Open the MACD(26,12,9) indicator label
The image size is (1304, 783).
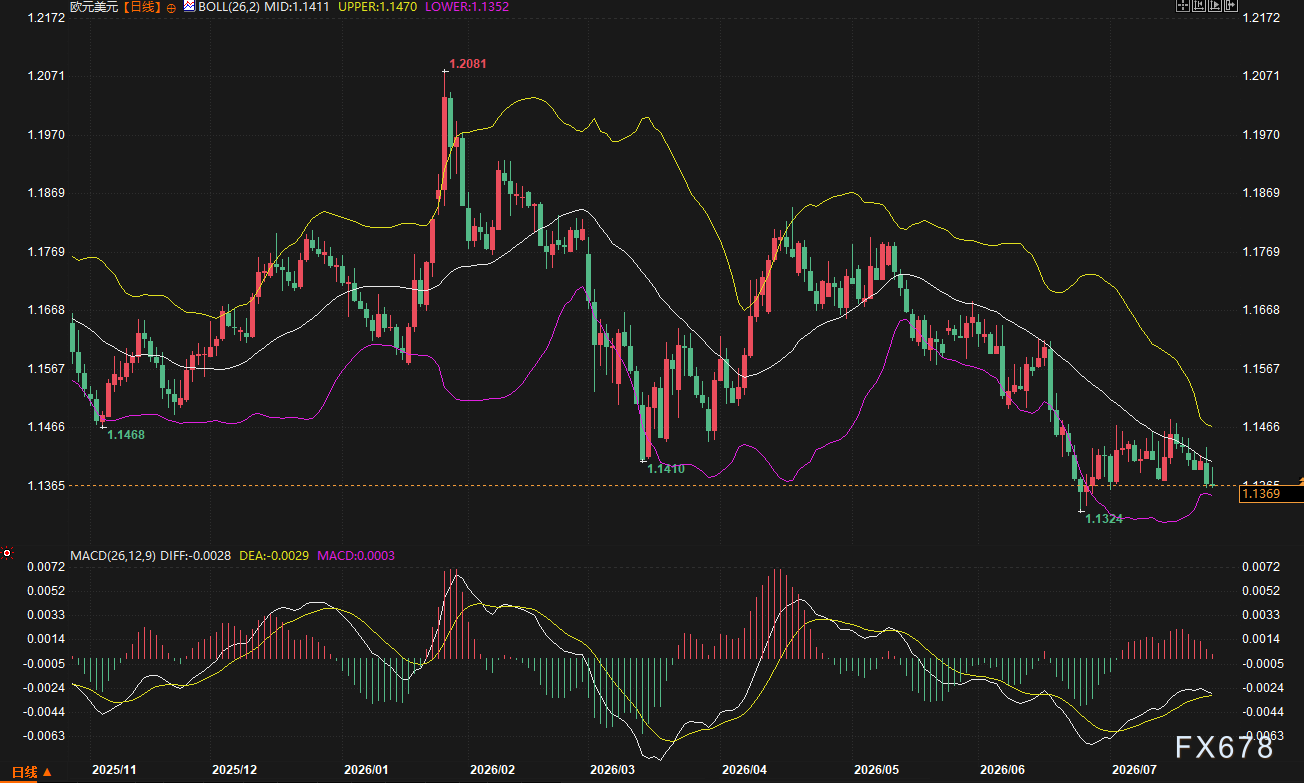click(x=112, y=554)
